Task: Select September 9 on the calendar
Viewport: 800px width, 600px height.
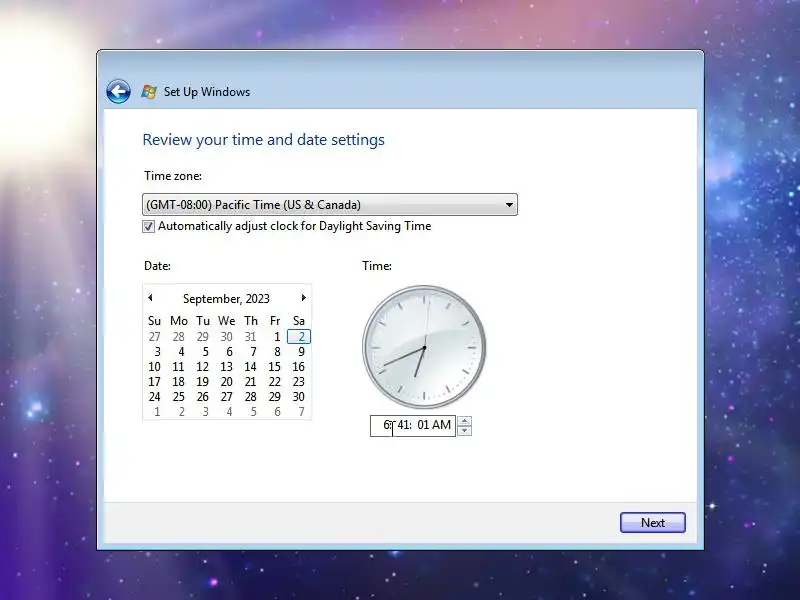Action: coord(301,352)
